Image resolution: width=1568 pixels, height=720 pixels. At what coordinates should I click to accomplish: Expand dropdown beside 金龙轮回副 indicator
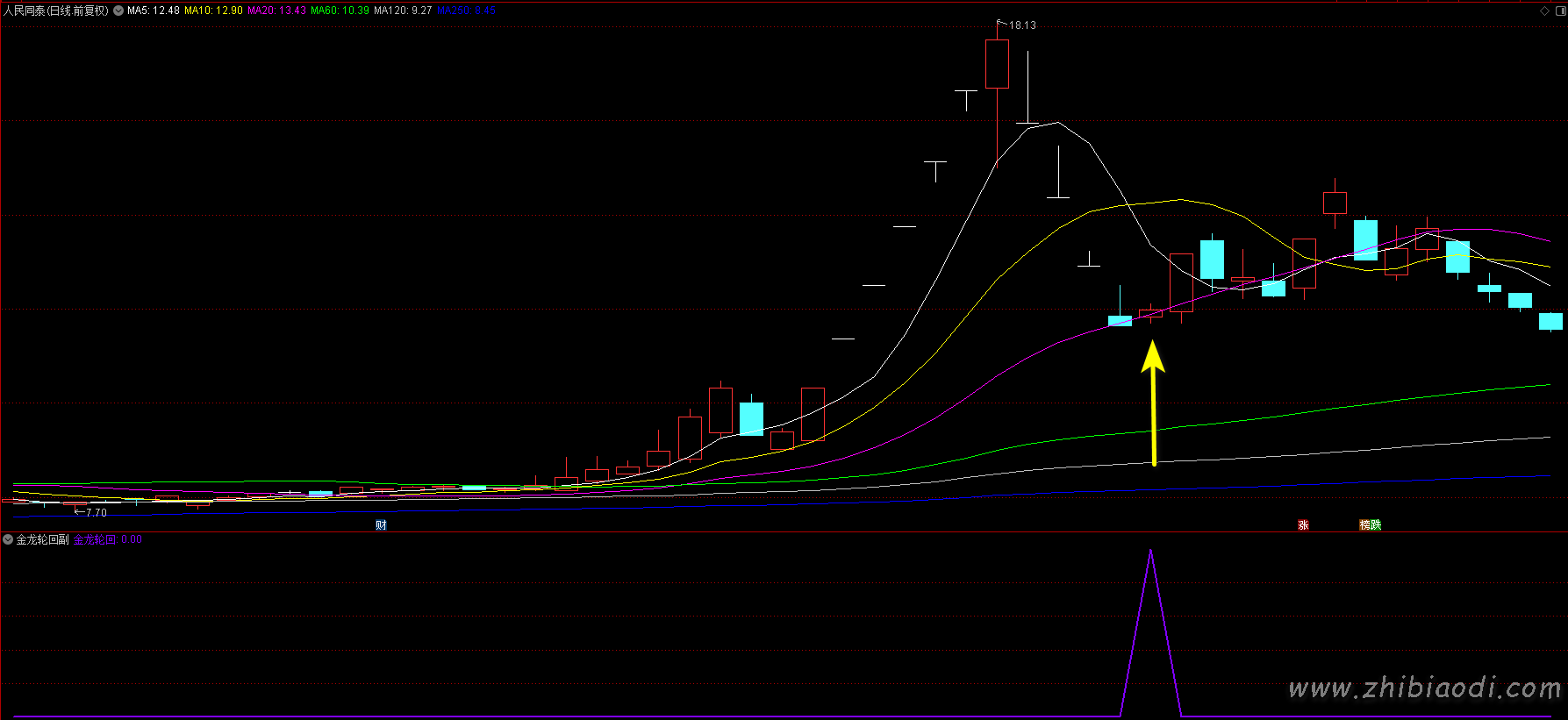8,539
